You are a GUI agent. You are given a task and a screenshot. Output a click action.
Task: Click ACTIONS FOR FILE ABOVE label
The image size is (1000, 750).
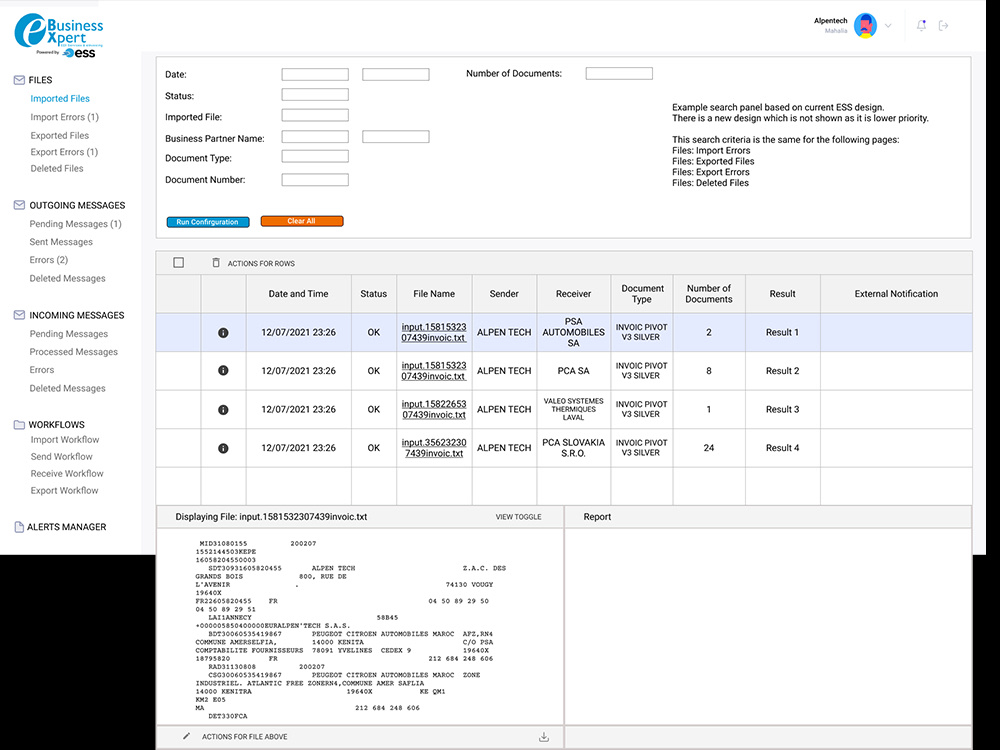pyautogui.click(x=244, y=737)
